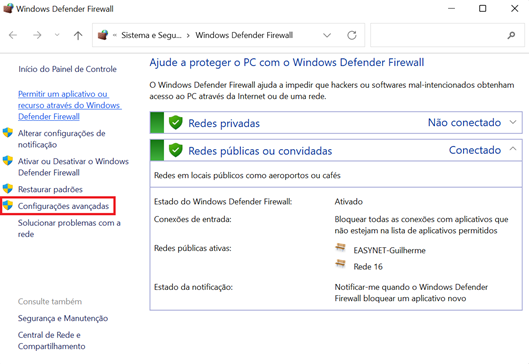Click the search magnifier icon
The height and width of the screenshot is (364, 529).
point(511,35)
